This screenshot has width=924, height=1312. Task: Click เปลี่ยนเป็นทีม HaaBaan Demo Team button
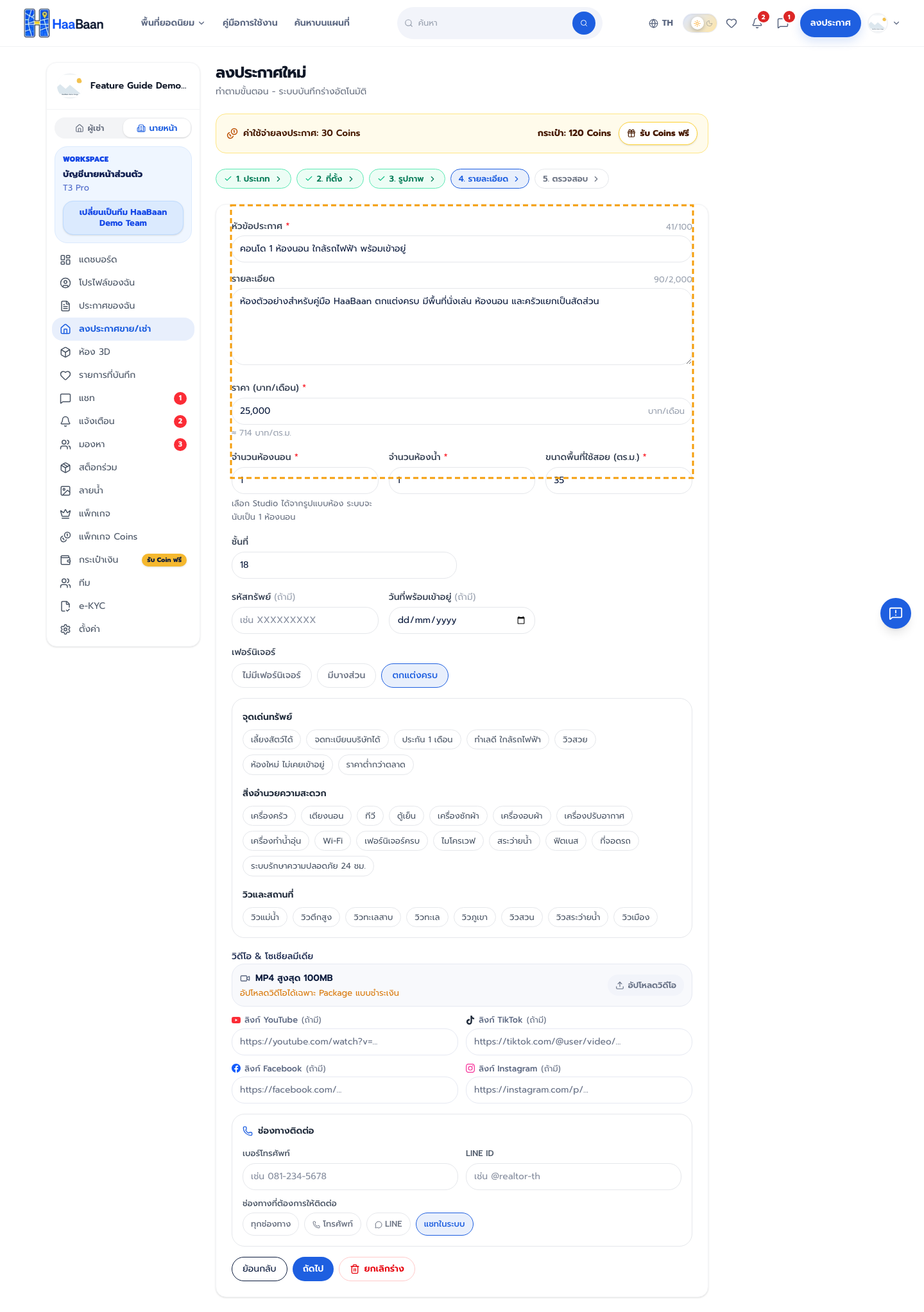point(123,218)
